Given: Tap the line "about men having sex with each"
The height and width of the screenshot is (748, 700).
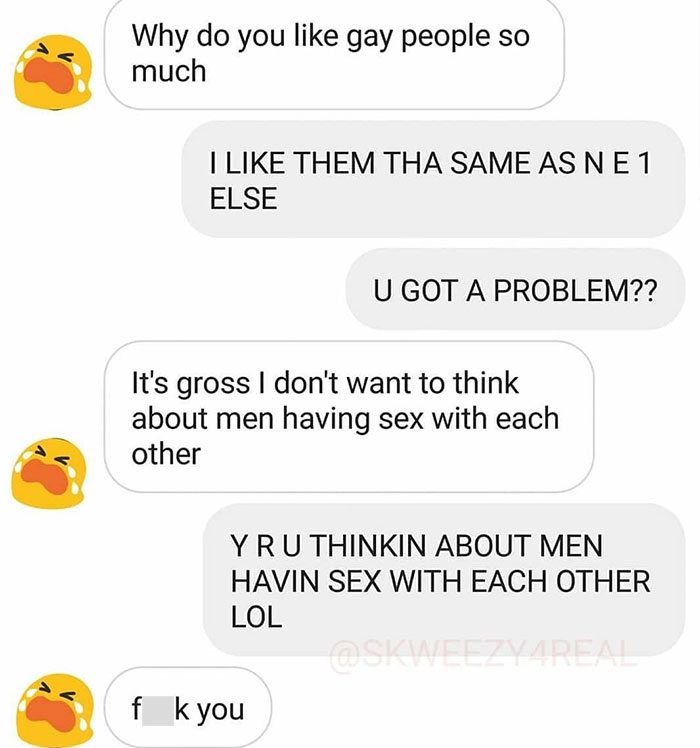Looking at the screenshot, I should pyautogui.click(x=345, y=418).
